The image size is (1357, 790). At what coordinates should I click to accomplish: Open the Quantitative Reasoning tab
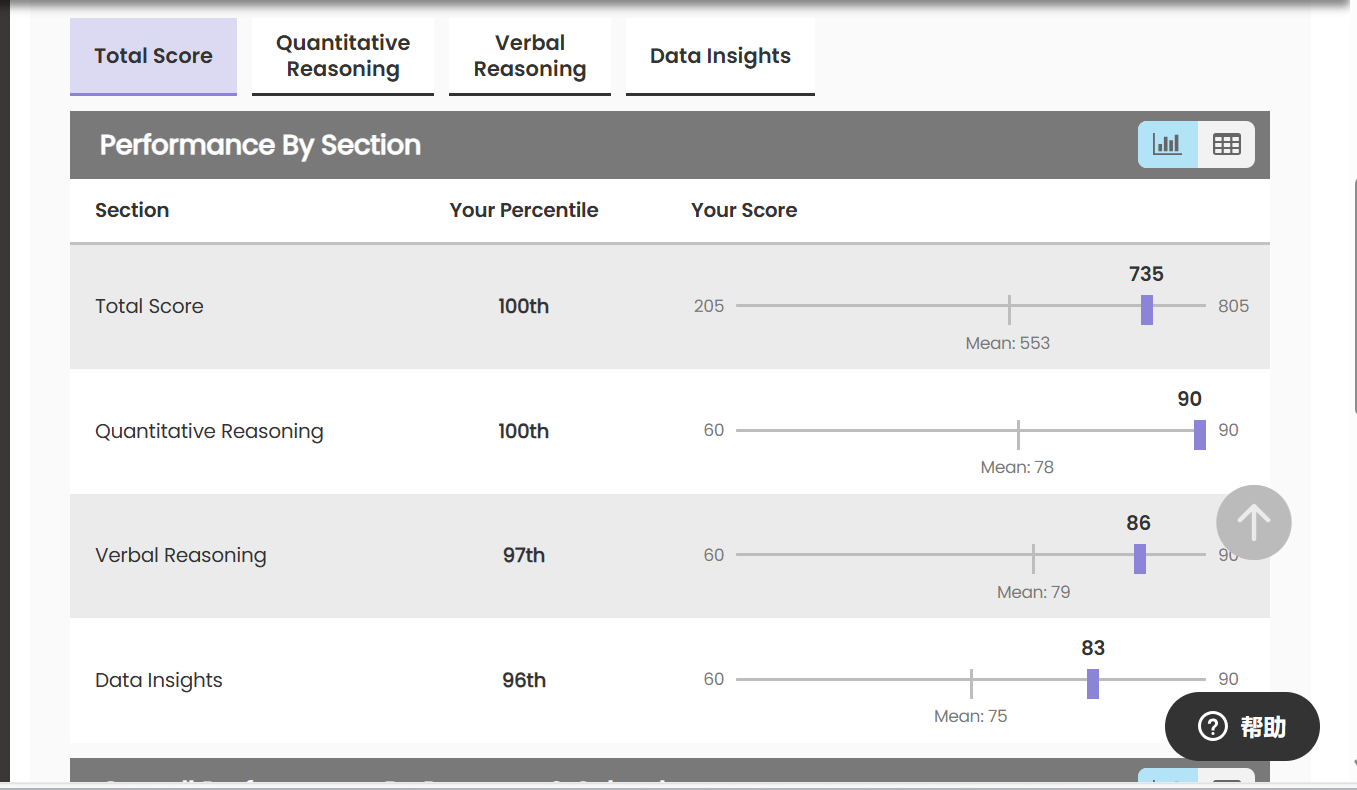tap(343, 56)
